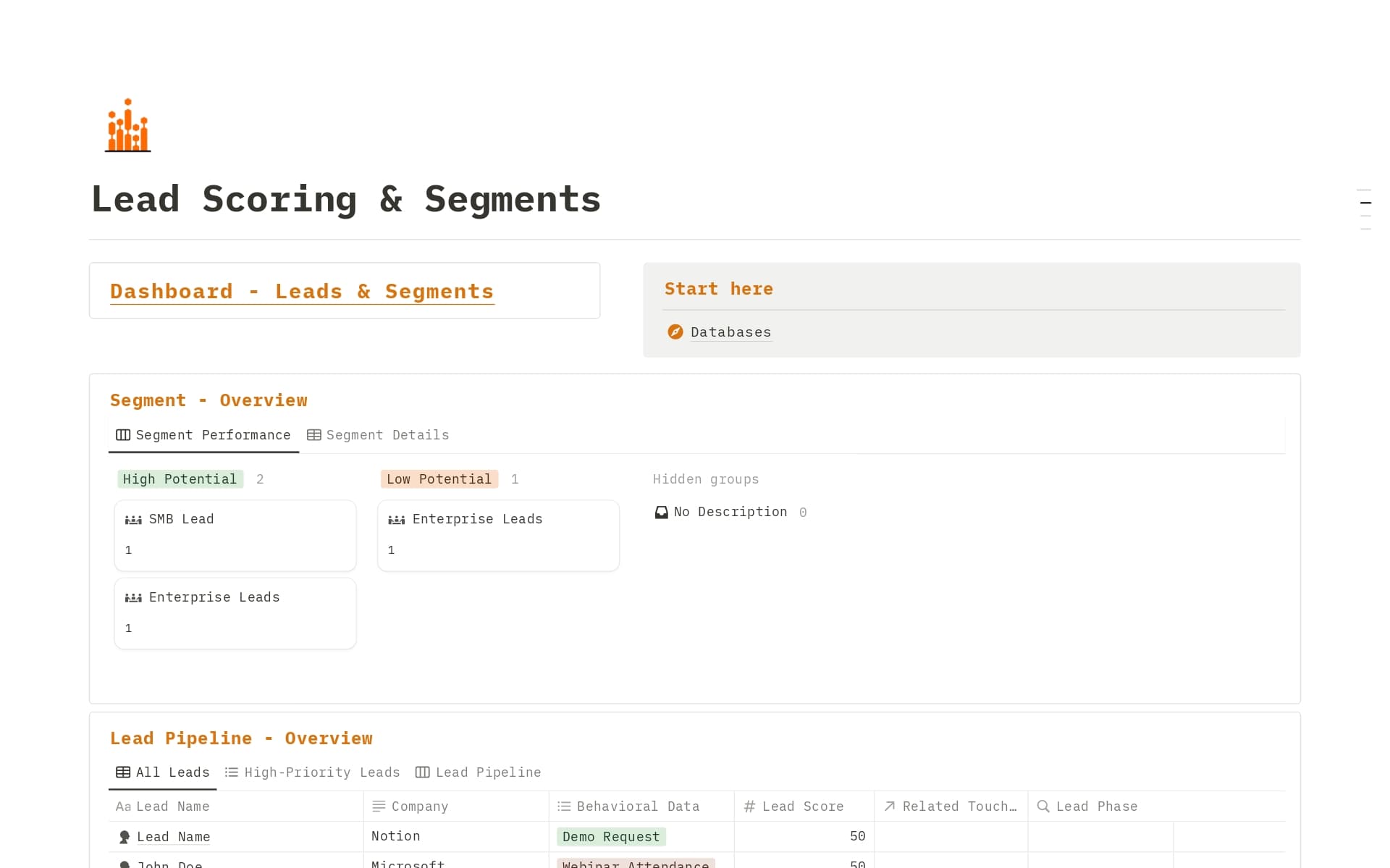Click the Hidden groups label

point(706,479)
